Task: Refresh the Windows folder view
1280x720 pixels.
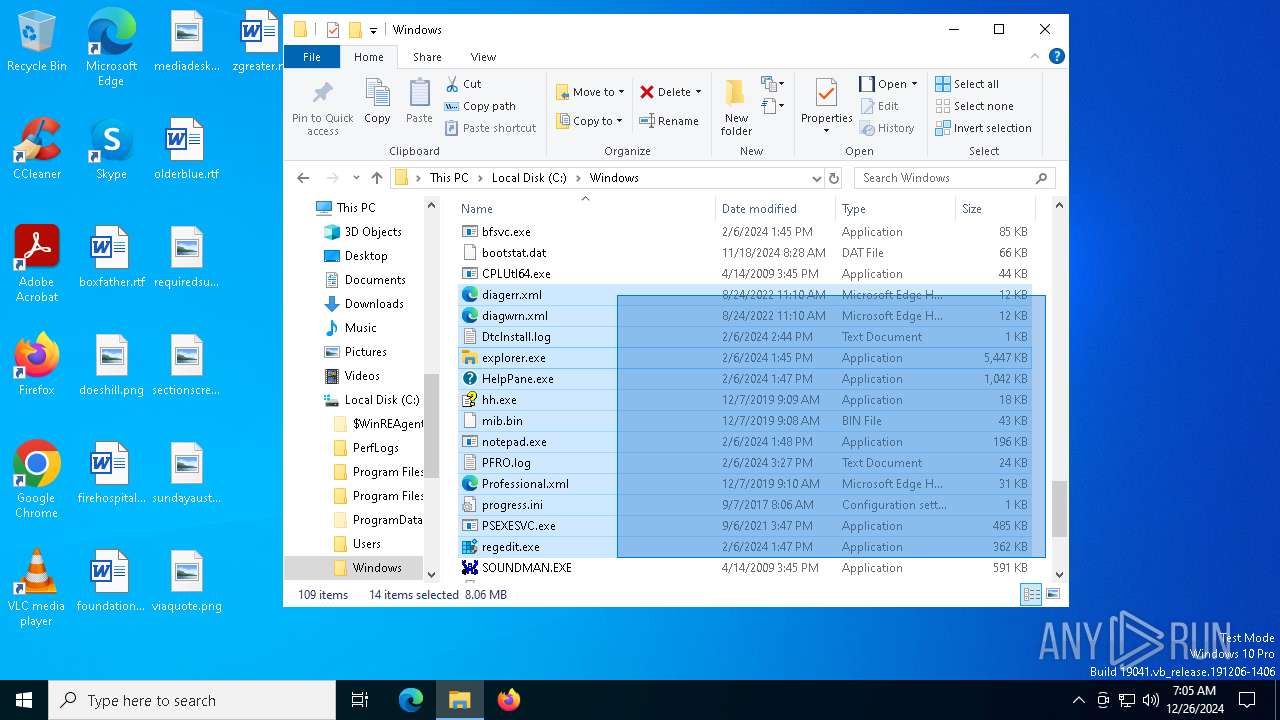Action: (x=834, y=178)
